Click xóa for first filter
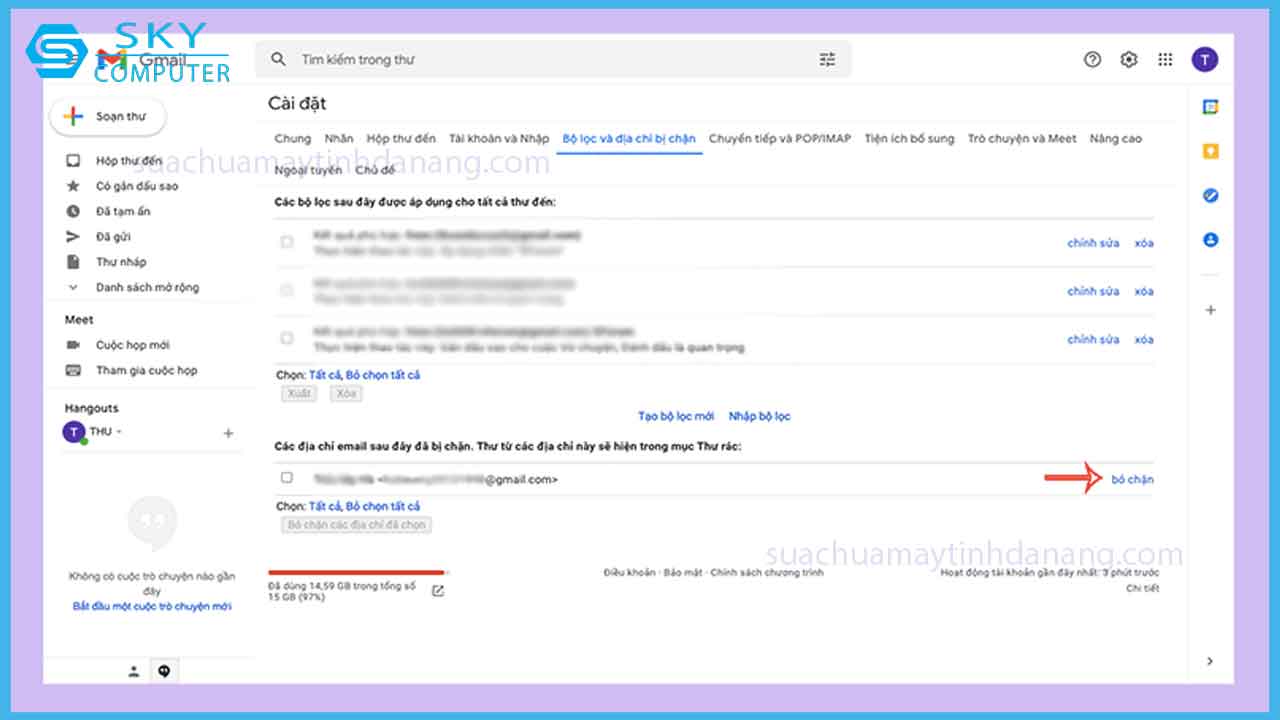Screen dimensions: 1280x720 pyautogui.click(x=1144, y=243)
